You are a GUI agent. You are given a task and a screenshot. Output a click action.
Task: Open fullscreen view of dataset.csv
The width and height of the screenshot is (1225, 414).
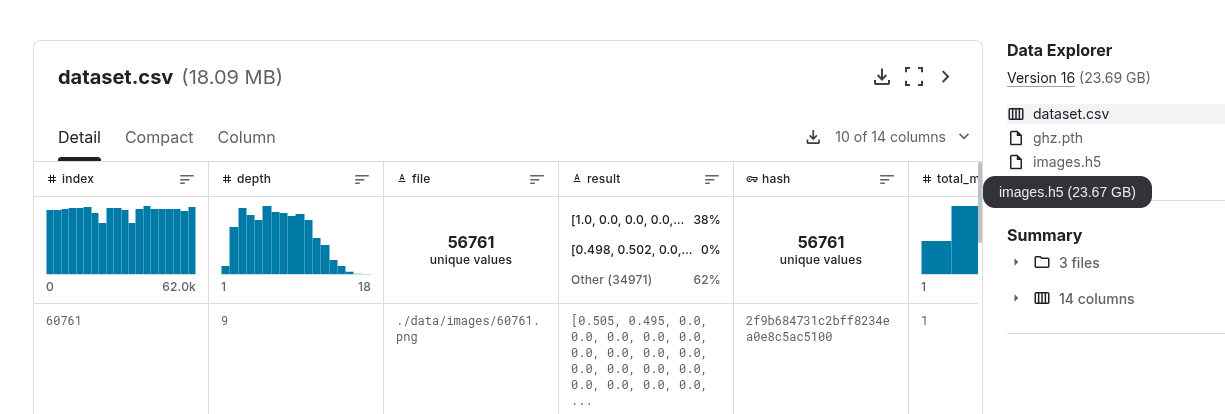[913, 77]
